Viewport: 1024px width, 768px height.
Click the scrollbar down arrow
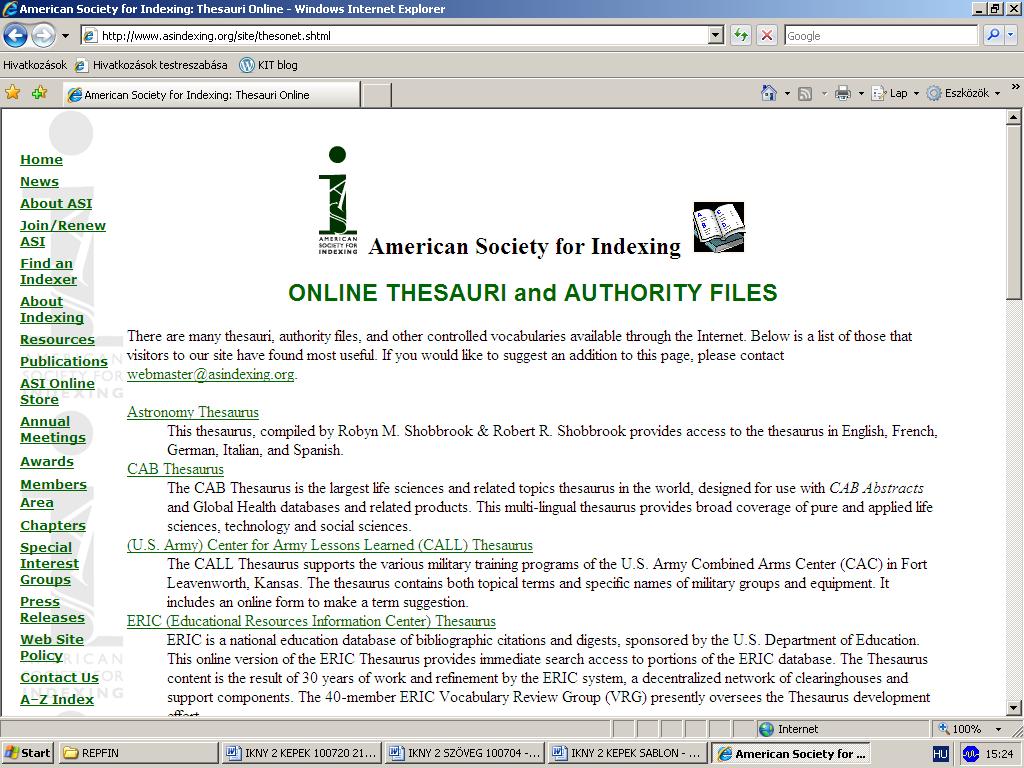pyautogui.click(x=1014, y=707)
